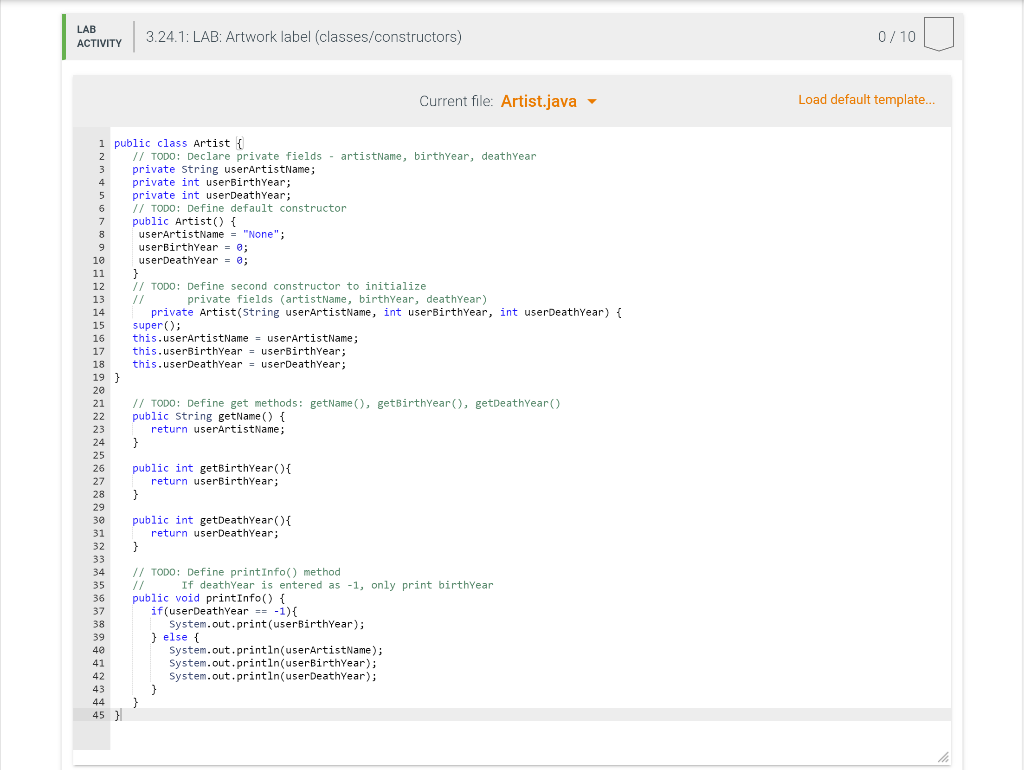Image resolution: width=1024 pixels, height=770 pixels.
Task: Click Load default template to reset code
Action: tap(866, 100)
